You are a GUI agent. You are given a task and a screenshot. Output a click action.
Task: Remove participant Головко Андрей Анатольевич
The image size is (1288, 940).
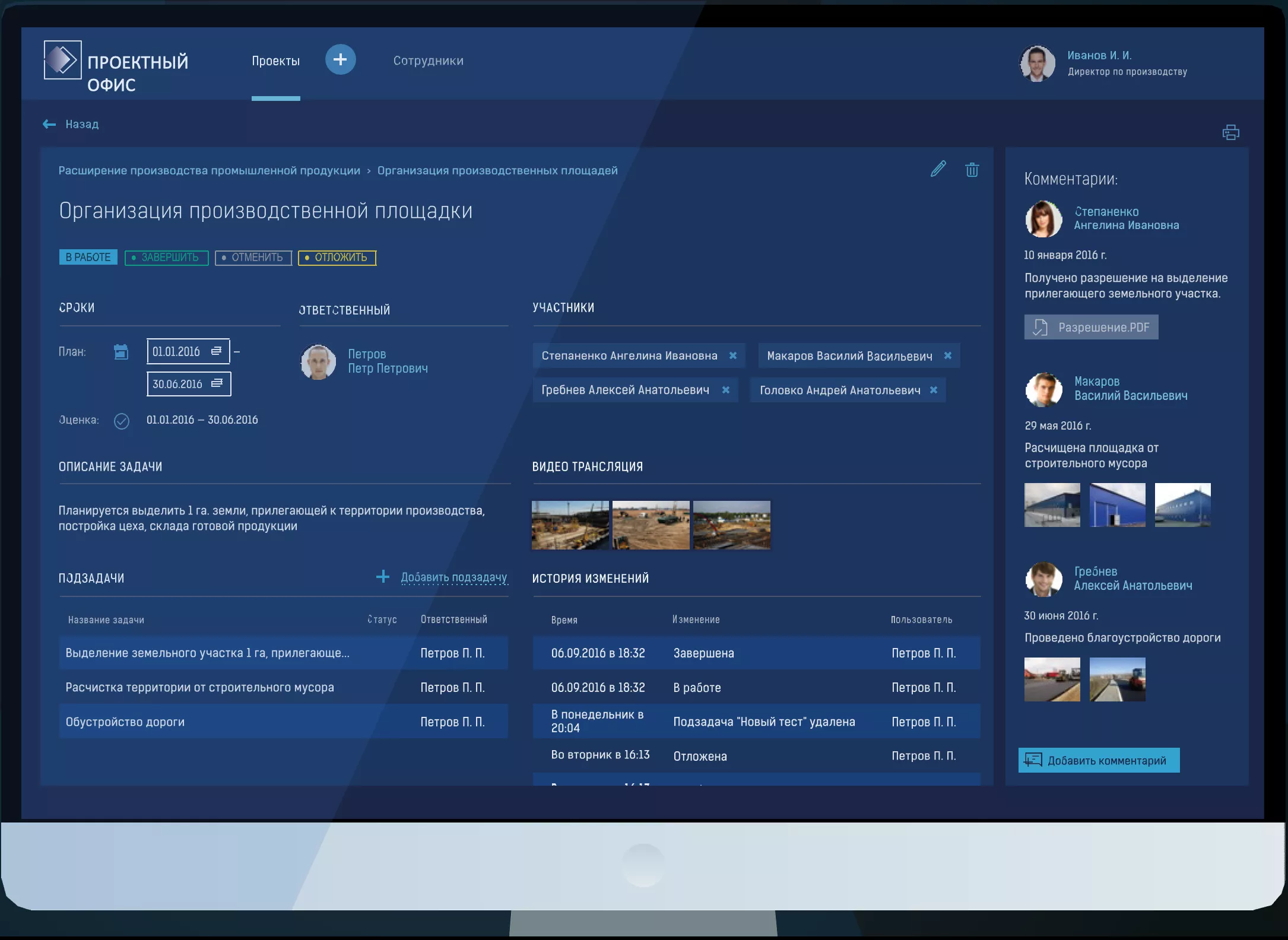coord(934,390)
